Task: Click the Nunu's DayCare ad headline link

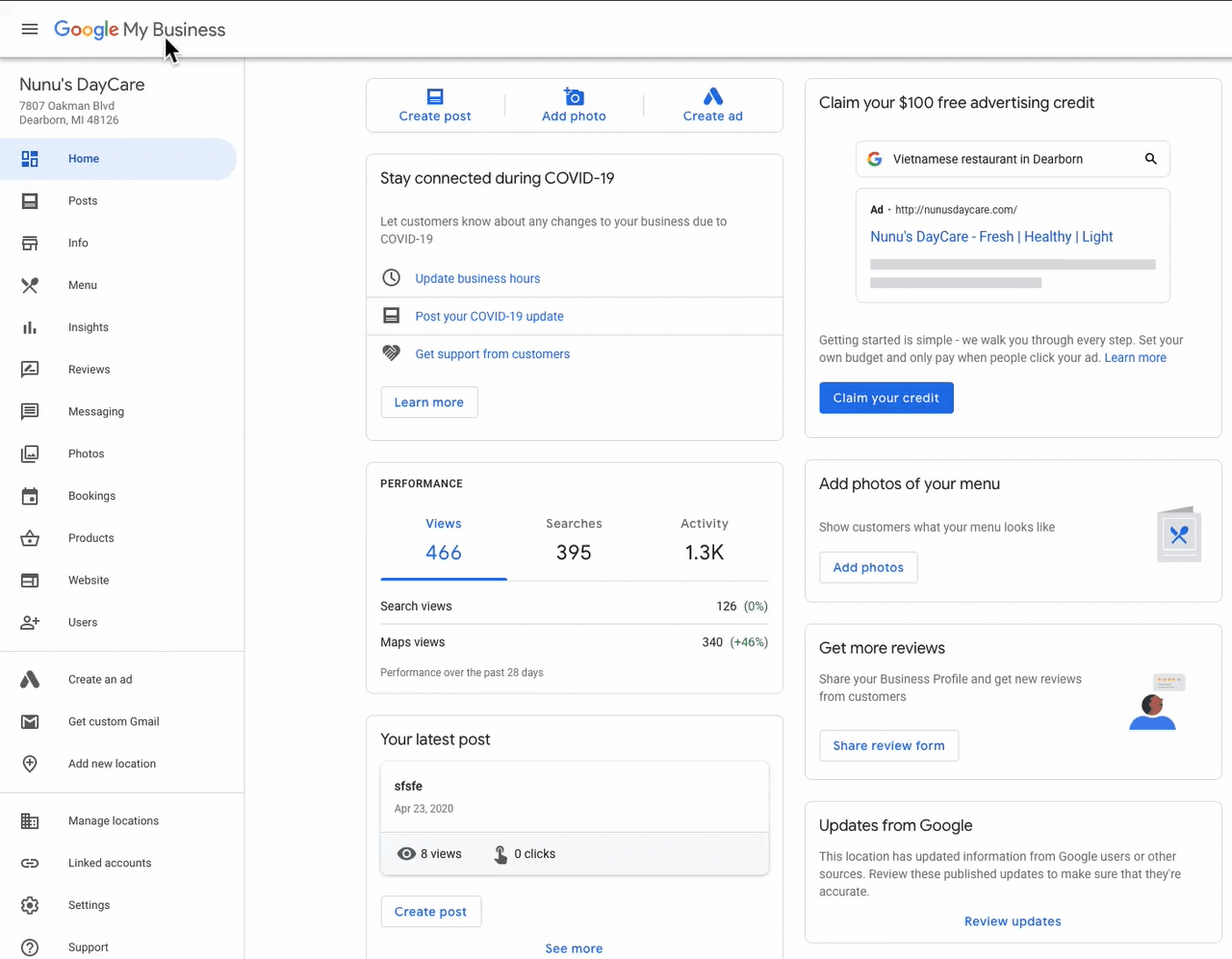Action: pyautogui.click(x=991, y=237)
